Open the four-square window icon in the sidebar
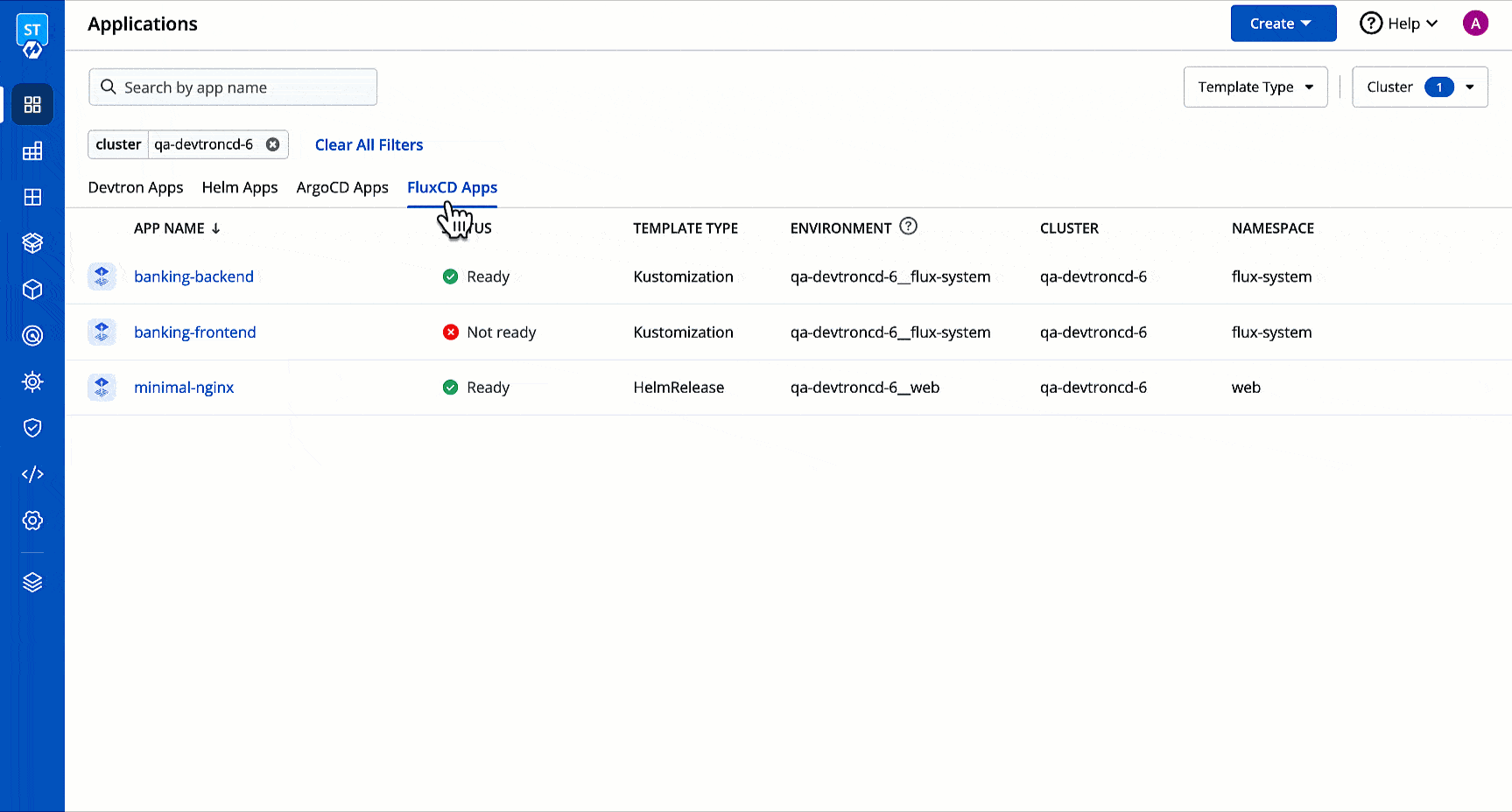Image resolution: width=1512 pixels, height=812 pixels. tap(32, 198)
